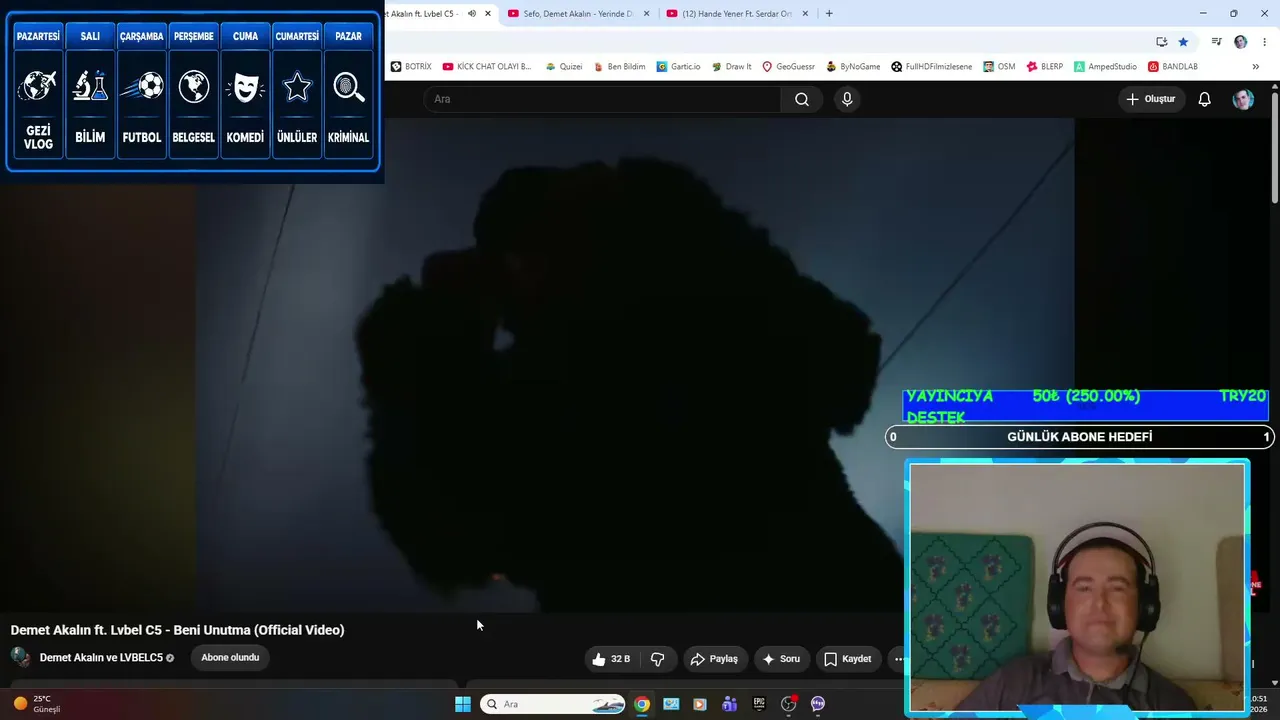Viewport: 1280px width, 720px height.
Task: Open the Draw It bookmark
Action: coord(731,67)
